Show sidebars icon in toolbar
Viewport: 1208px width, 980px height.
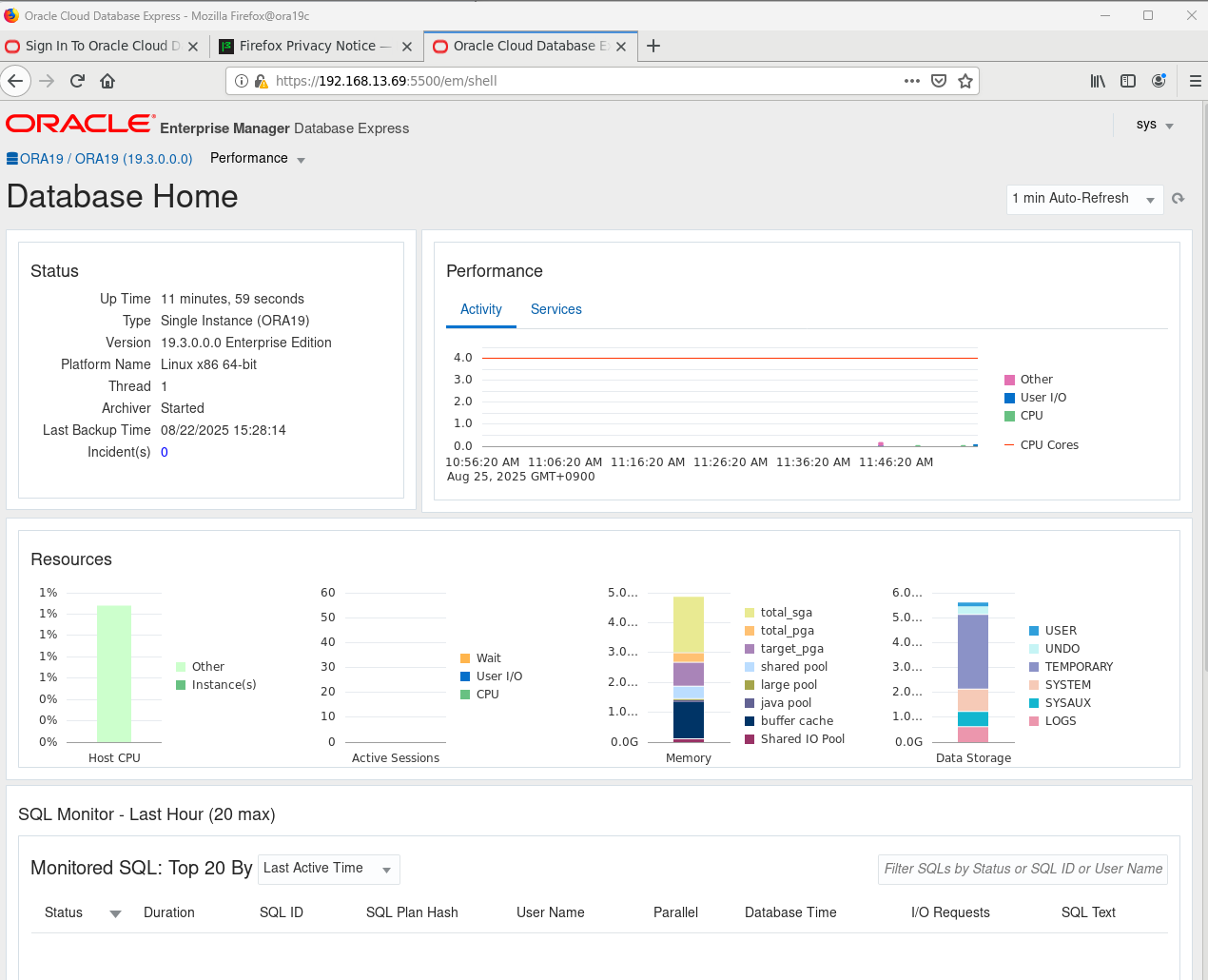click(1128, 81)
